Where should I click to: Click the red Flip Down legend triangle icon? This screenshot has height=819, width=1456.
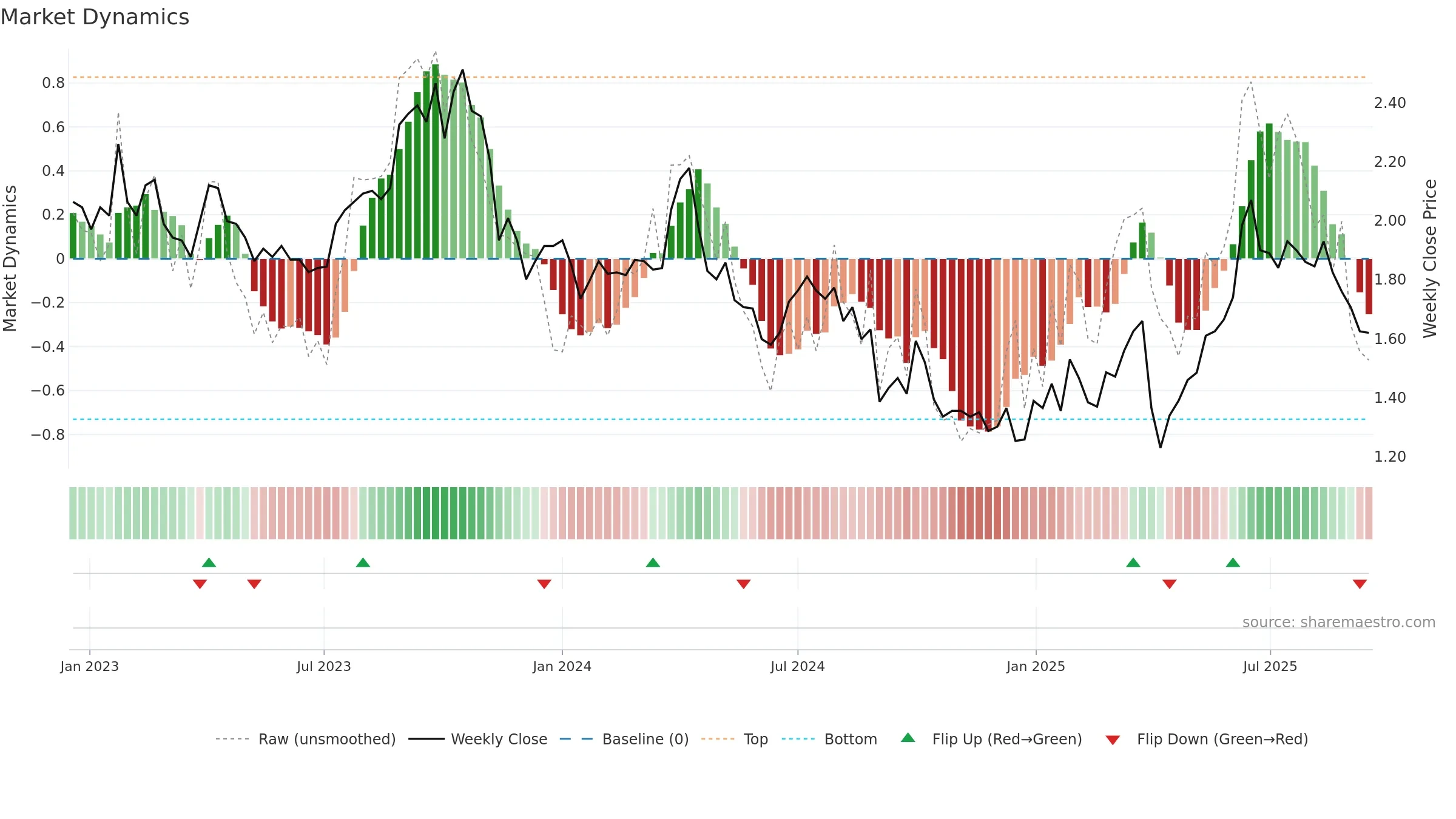tap(1113, 740)
